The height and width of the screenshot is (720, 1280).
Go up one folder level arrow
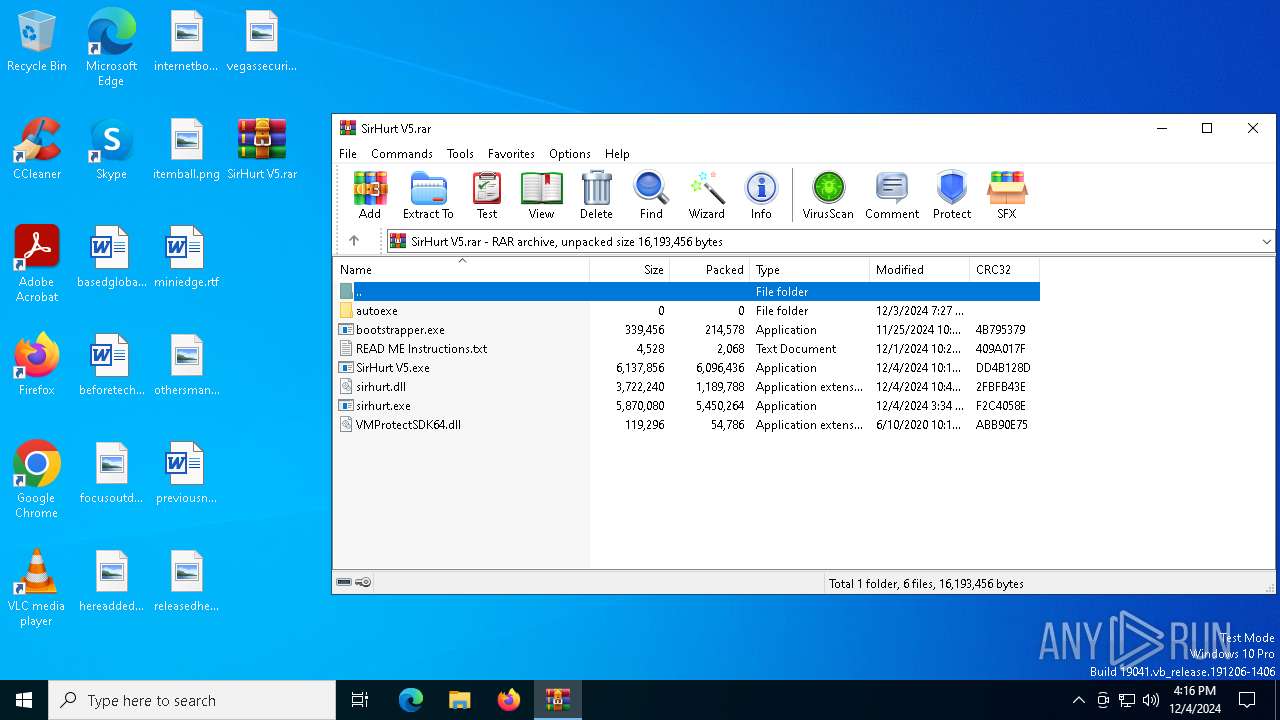tap(354, 241)
